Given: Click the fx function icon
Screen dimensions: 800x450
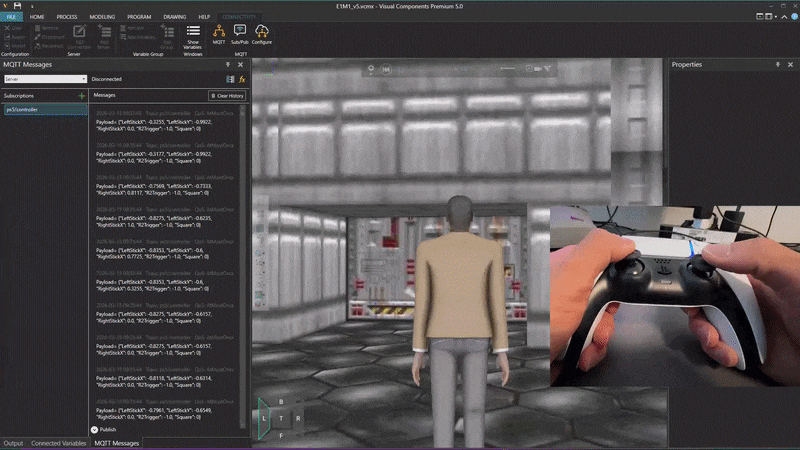Looking at the screenshot, I should (x=242, y=78).
